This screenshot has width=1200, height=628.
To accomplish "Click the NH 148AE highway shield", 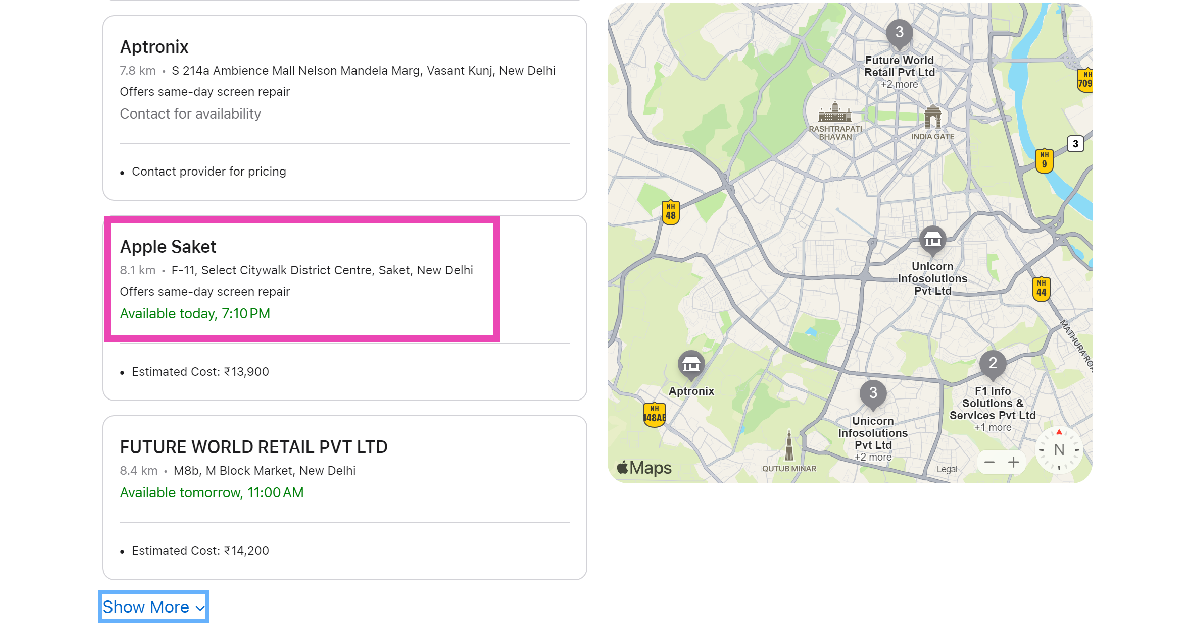I will click(655, 415).
